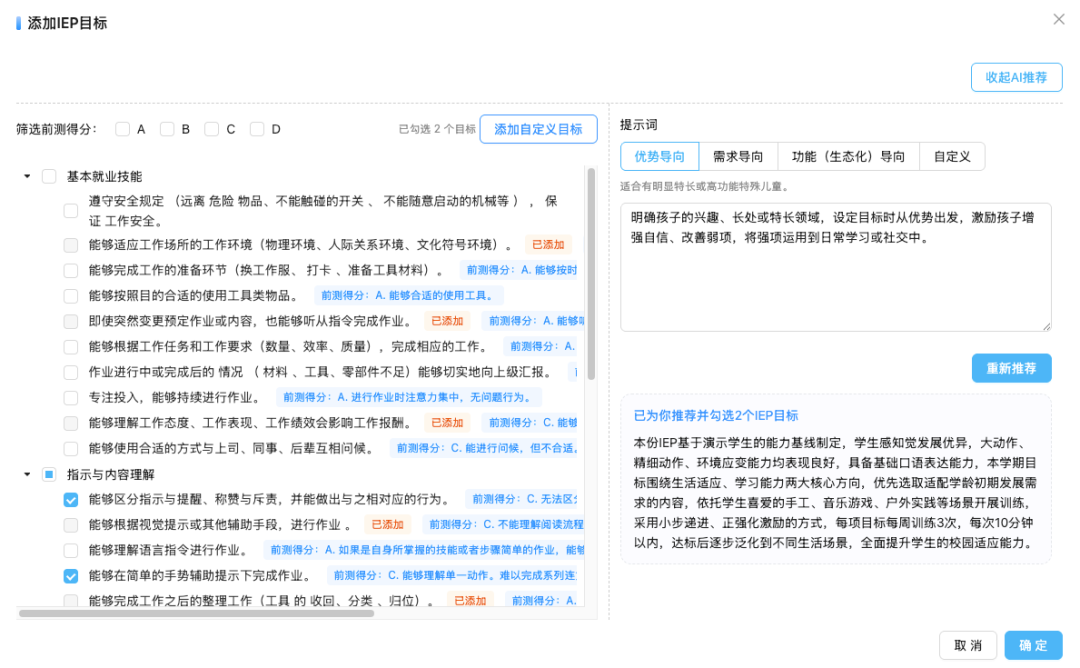Image resolution: width=1080 pixels, height=668 pixels.
Task: Click the horizontal scrollbar under goal list
Action: pos(196,613)
